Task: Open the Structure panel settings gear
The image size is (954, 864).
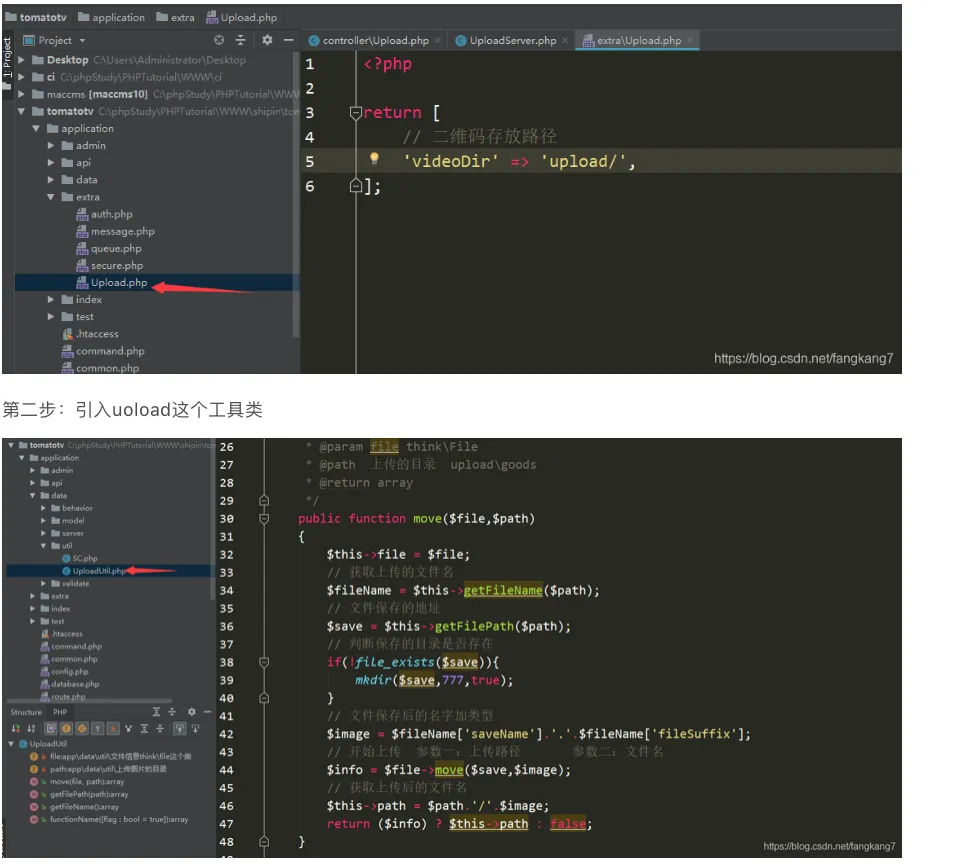Action: pos(192,712)
